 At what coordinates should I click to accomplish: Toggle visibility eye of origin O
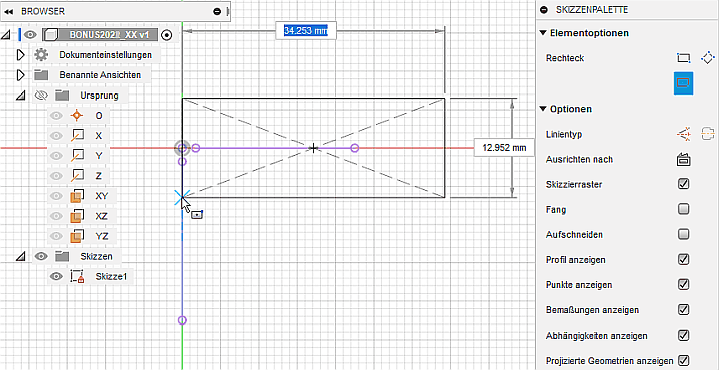[56, 116]
